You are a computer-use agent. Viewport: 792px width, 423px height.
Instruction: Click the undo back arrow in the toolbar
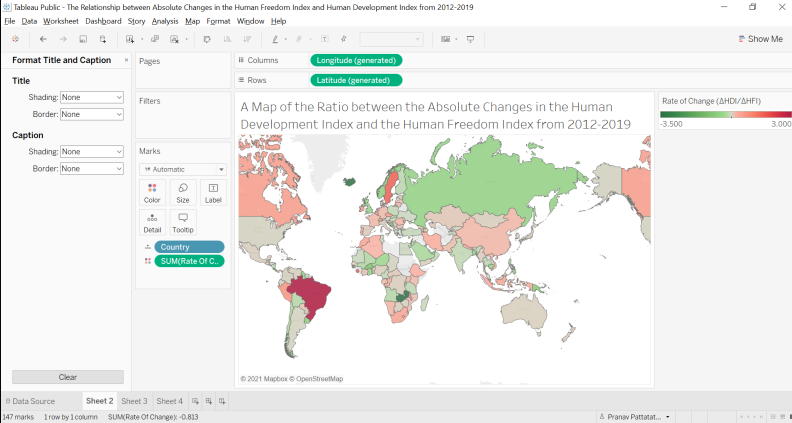point(43,39)
